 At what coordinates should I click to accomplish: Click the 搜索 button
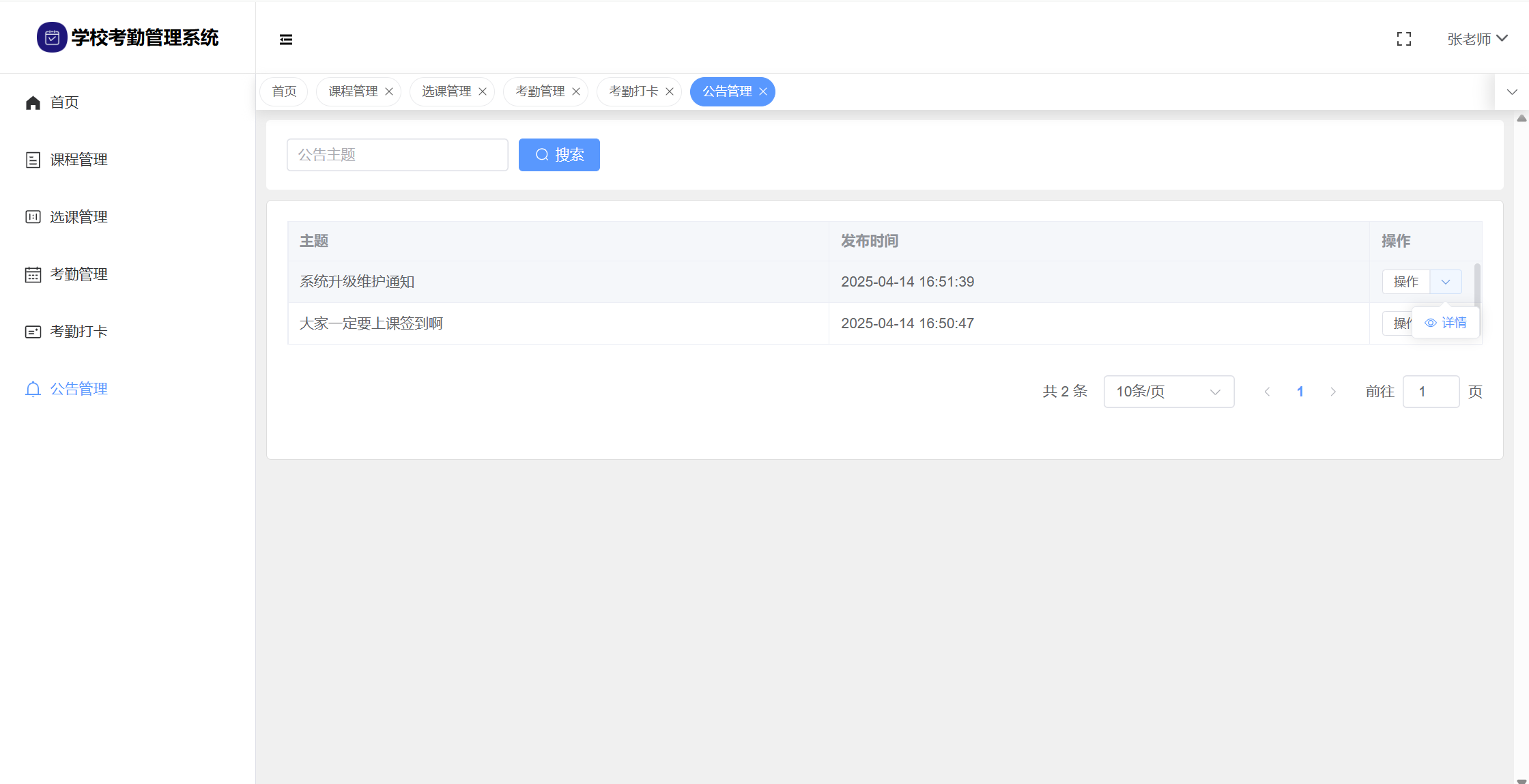coord(559,155)
